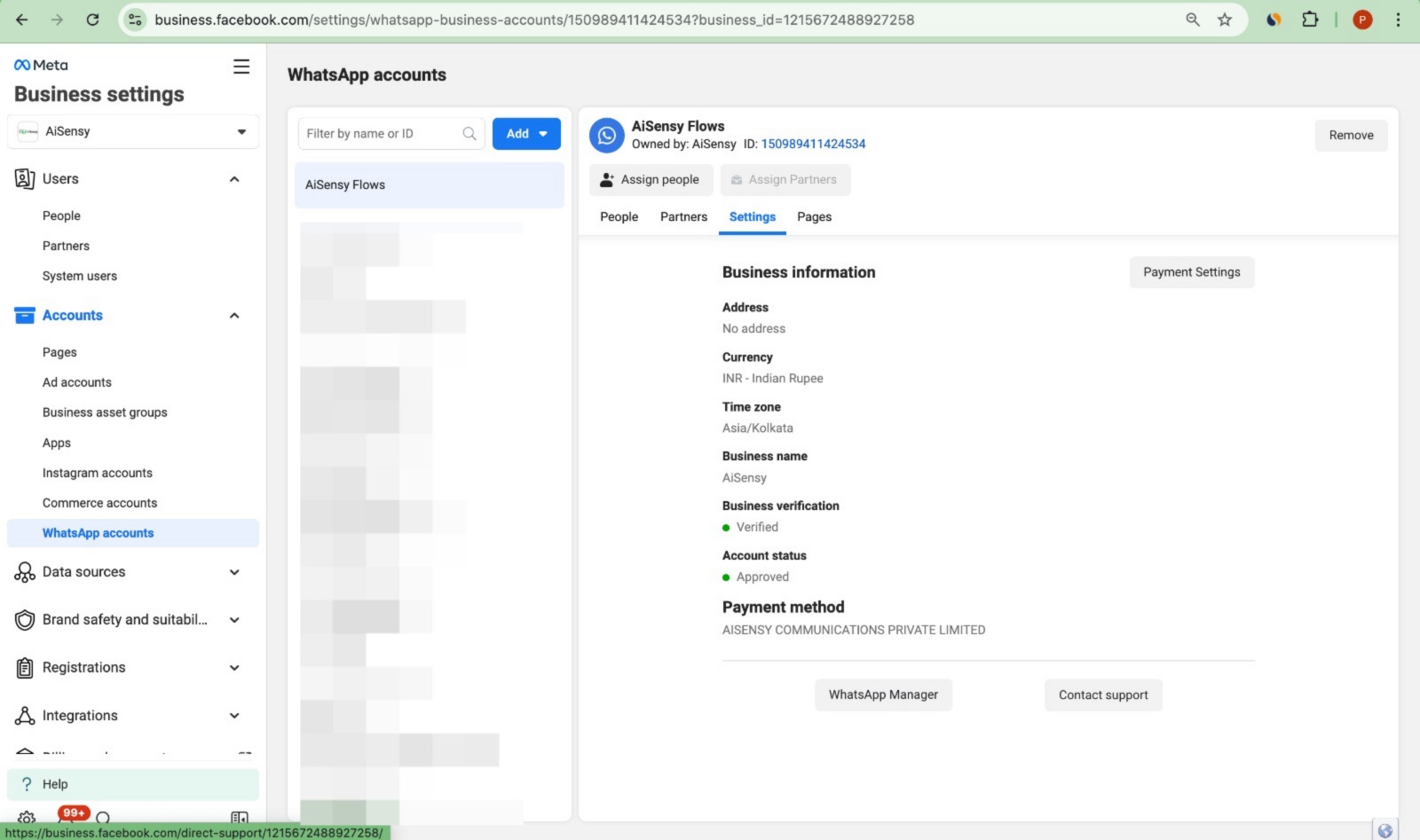Click the Approved account status text
The height and width of the screenshot is (840, 1420).
tap(762, 577)
